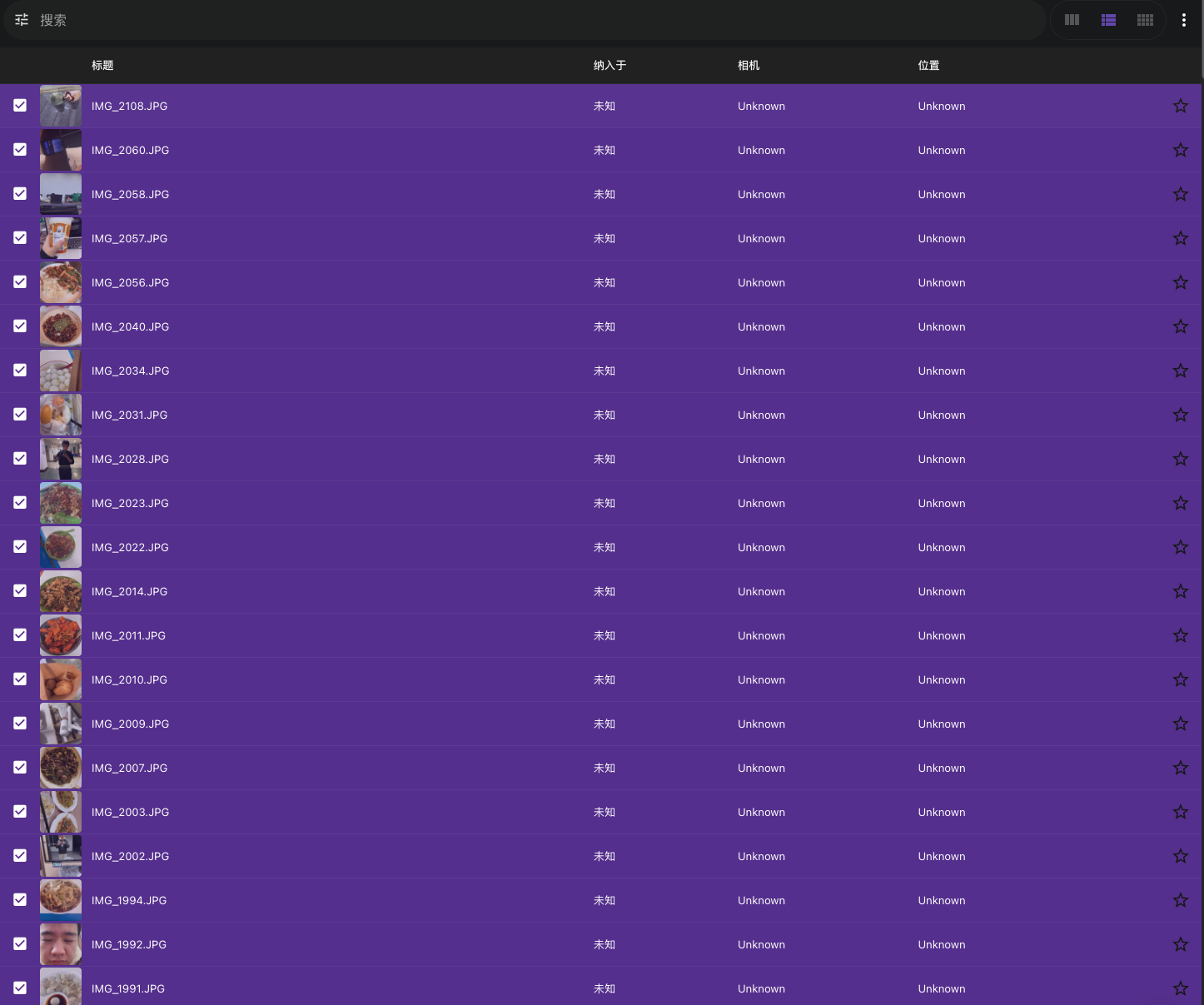The height and width of the screenshot is (1005, 1204).
Task: Click the 纳入于 column header
Action: click(x=609, y=65)
